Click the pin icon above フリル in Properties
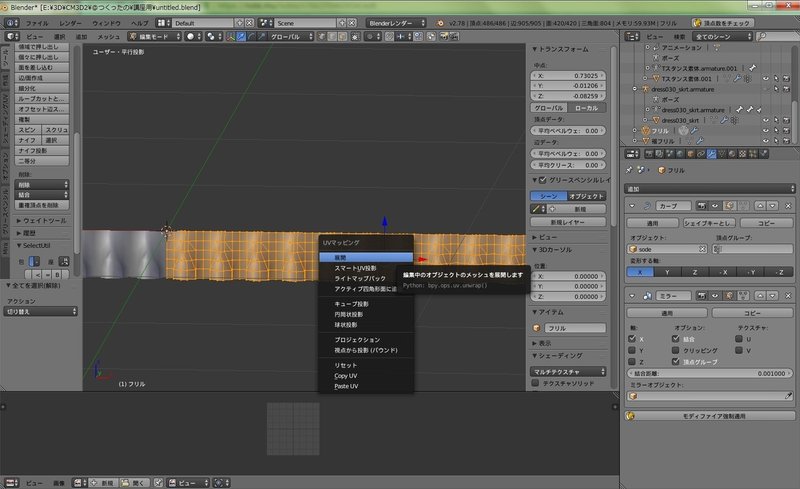 [x=629, y=170]
